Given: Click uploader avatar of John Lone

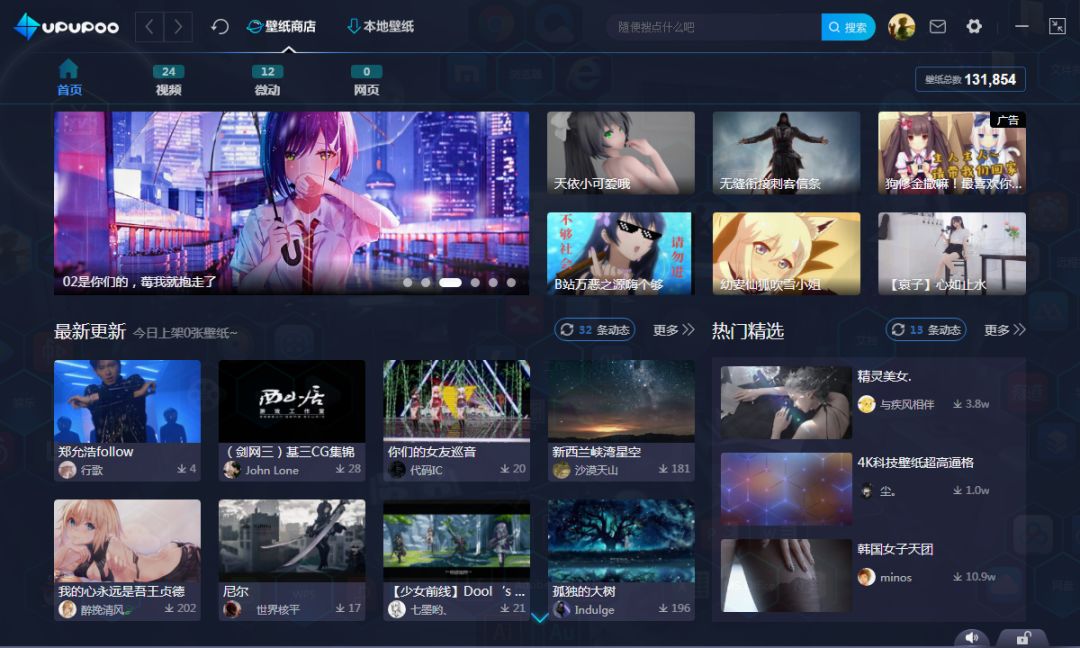Looking at the screenshot, I should (232, 470).
